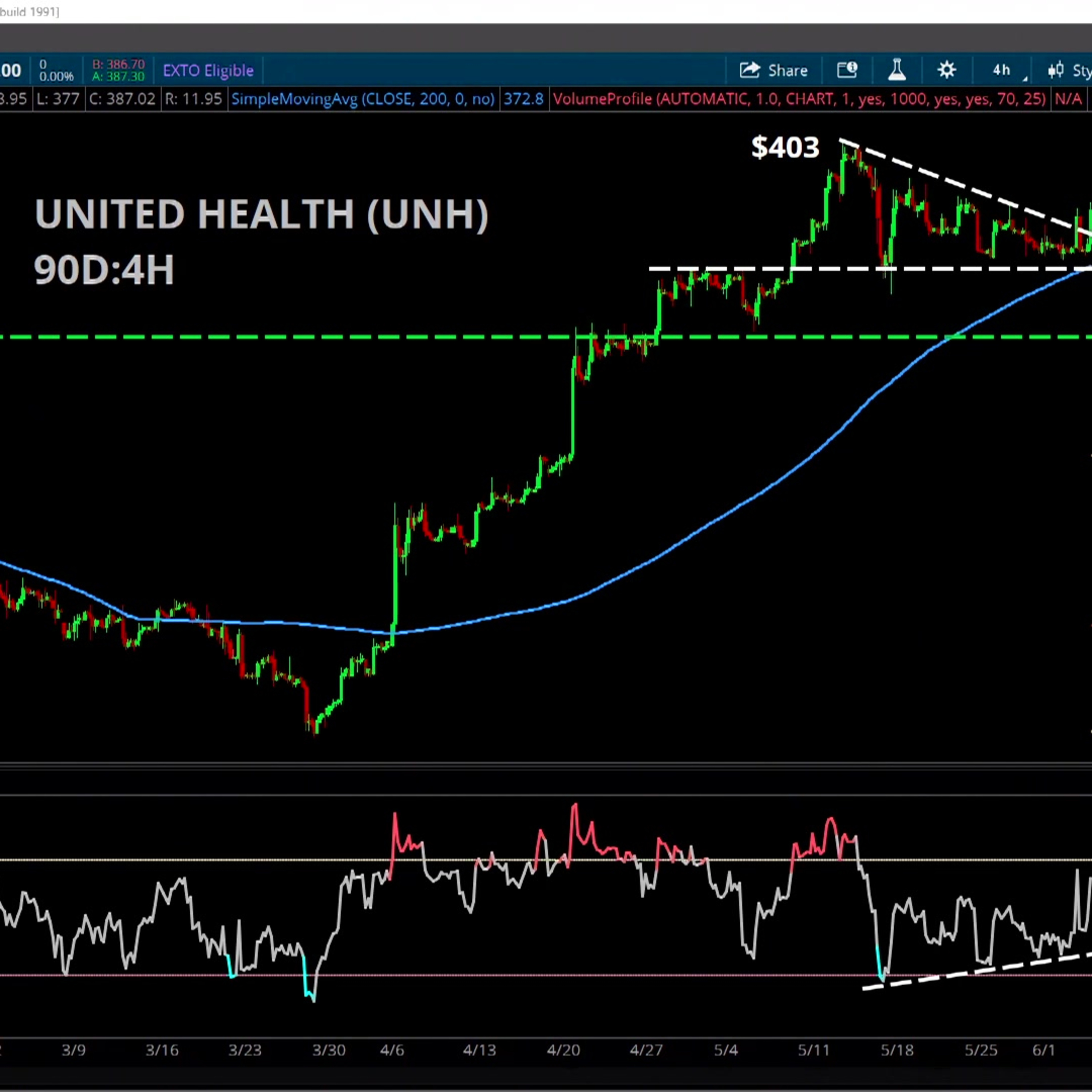Click the 4/20 date on time axis
This screenshot has height=1092, width=1092.
click(x=563, y=1050)
